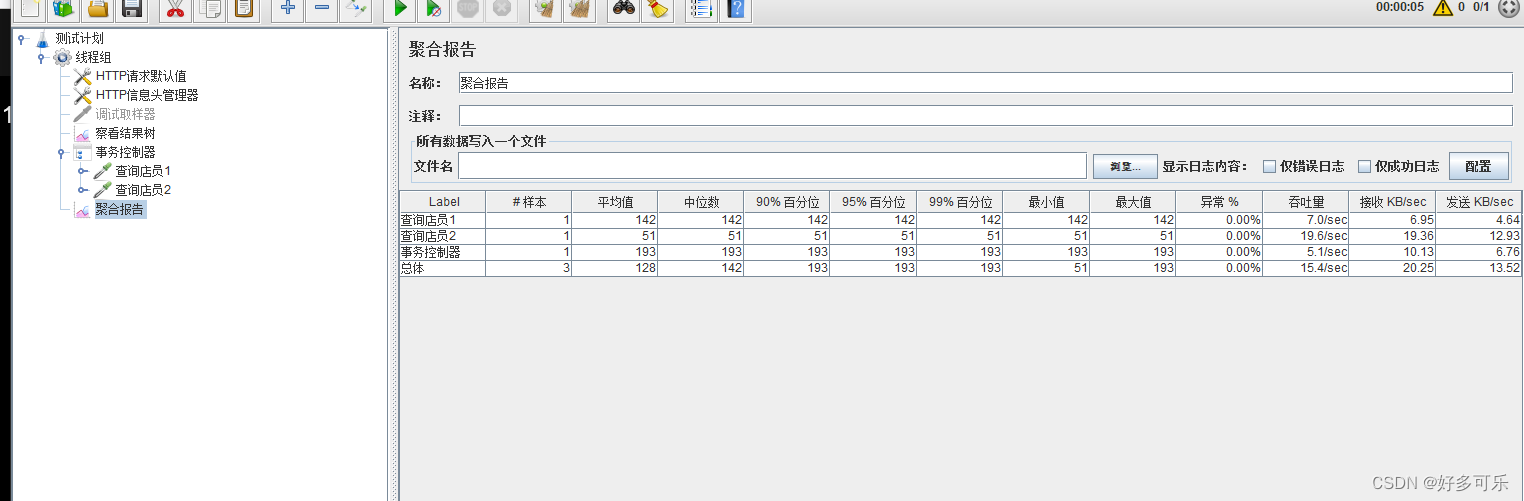Screen dimensions: 1524x501
Task: Open the Templates toolbar icon
Action: tap(64, 10)
